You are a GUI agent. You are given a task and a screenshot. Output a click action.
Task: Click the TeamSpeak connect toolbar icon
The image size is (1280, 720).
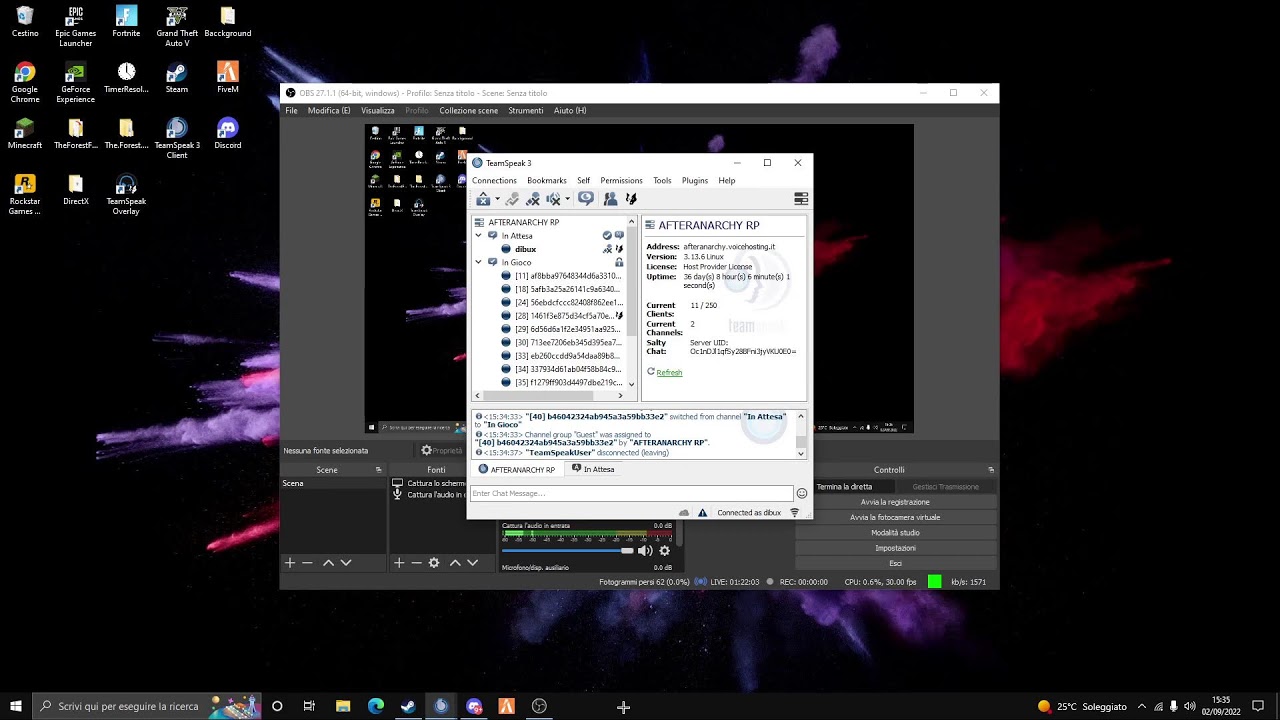[483, 199]
